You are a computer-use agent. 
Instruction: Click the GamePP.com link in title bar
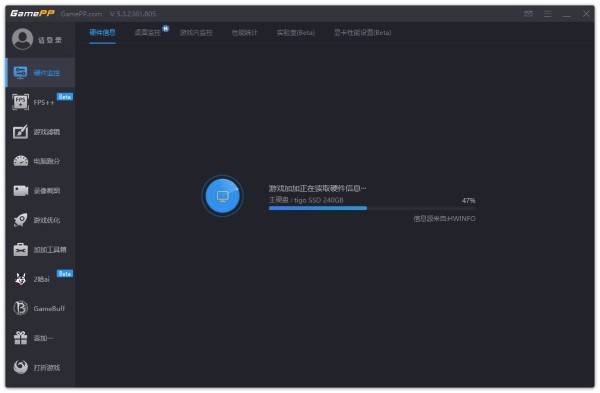pos(81,14)
